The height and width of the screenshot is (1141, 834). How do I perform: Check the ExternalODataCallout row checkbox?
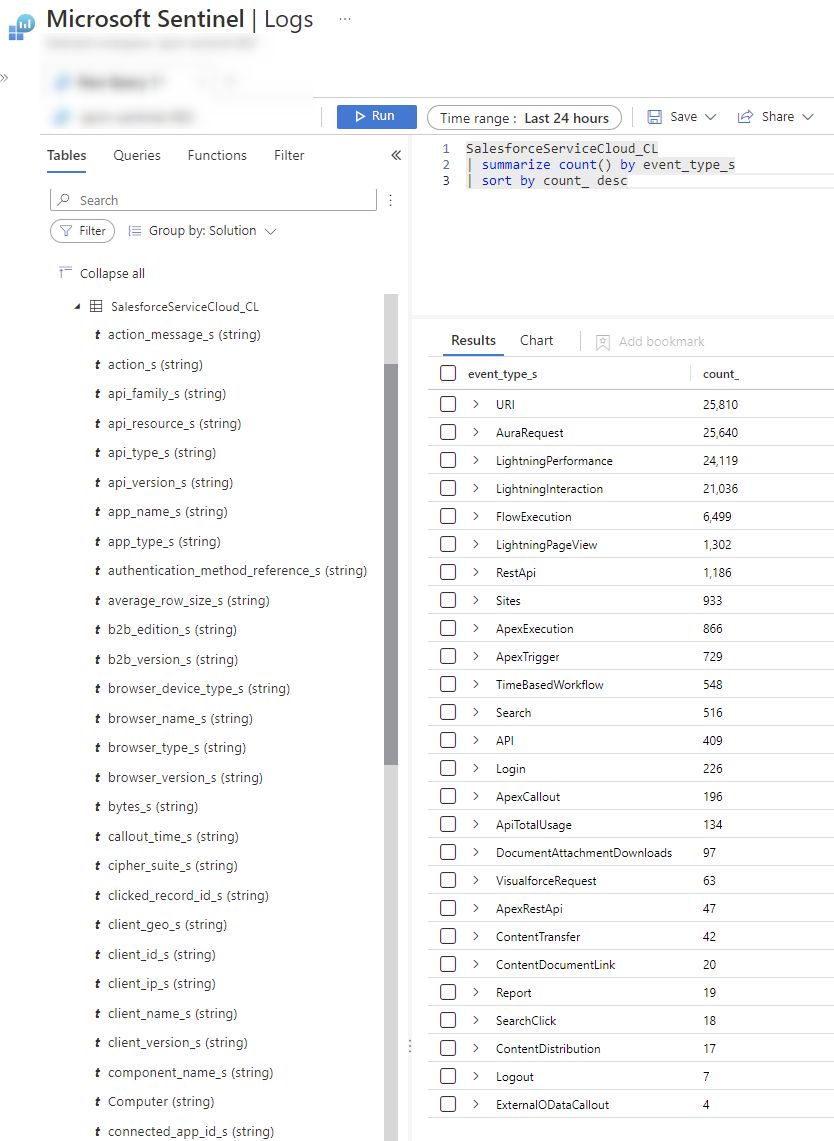448,1104
